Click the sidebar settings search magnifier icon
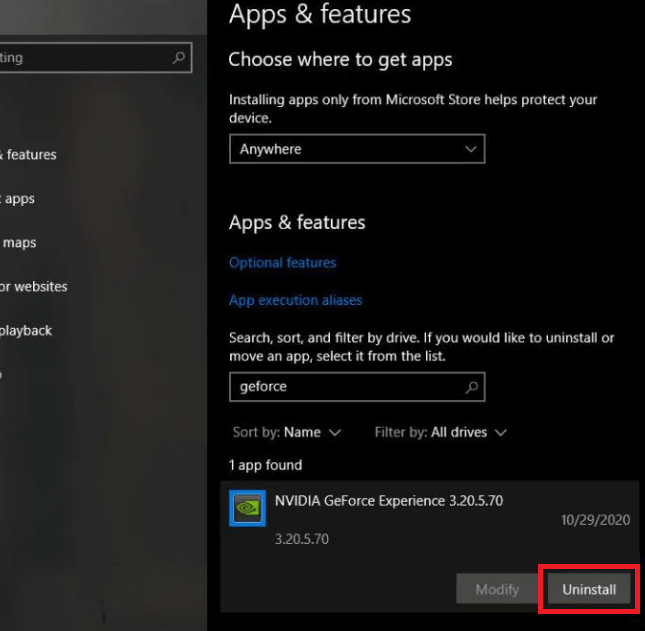The width and height of the screenshot is (645, 631). tap(179, 58)
